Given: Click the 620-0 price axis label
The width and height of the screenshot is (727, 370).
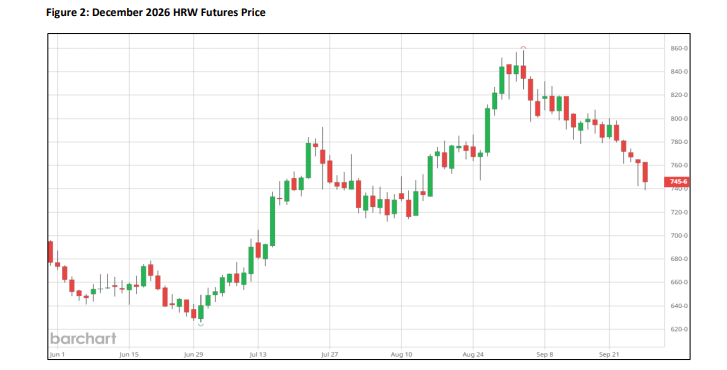Looking at the screenshot, I should [679, 329].
